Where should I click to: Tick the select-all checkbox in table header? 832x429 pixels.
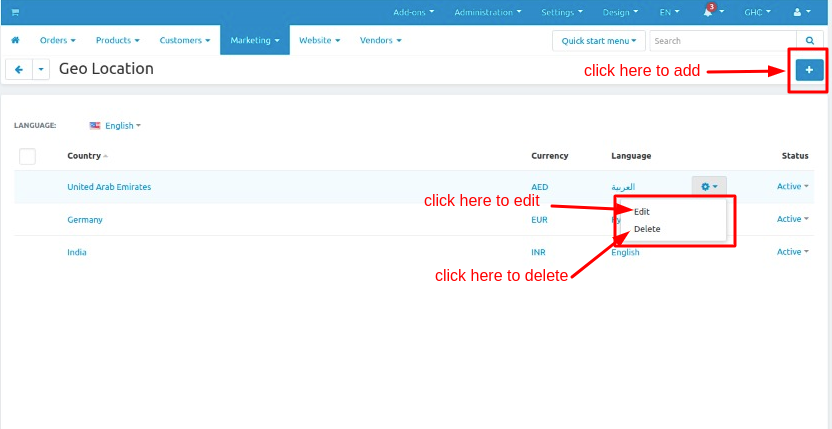click(27, 157)
